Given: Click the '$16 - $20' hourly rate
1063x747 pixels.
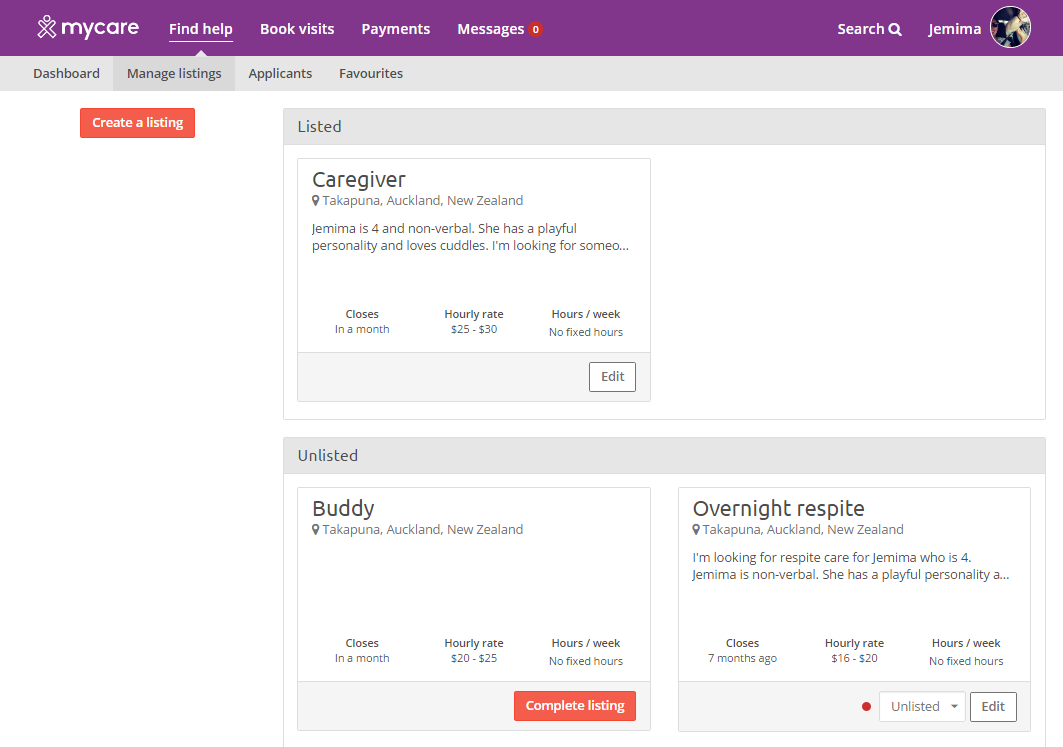Looking at the screenshot, I should pyautogui.click(x=854, y=658).
